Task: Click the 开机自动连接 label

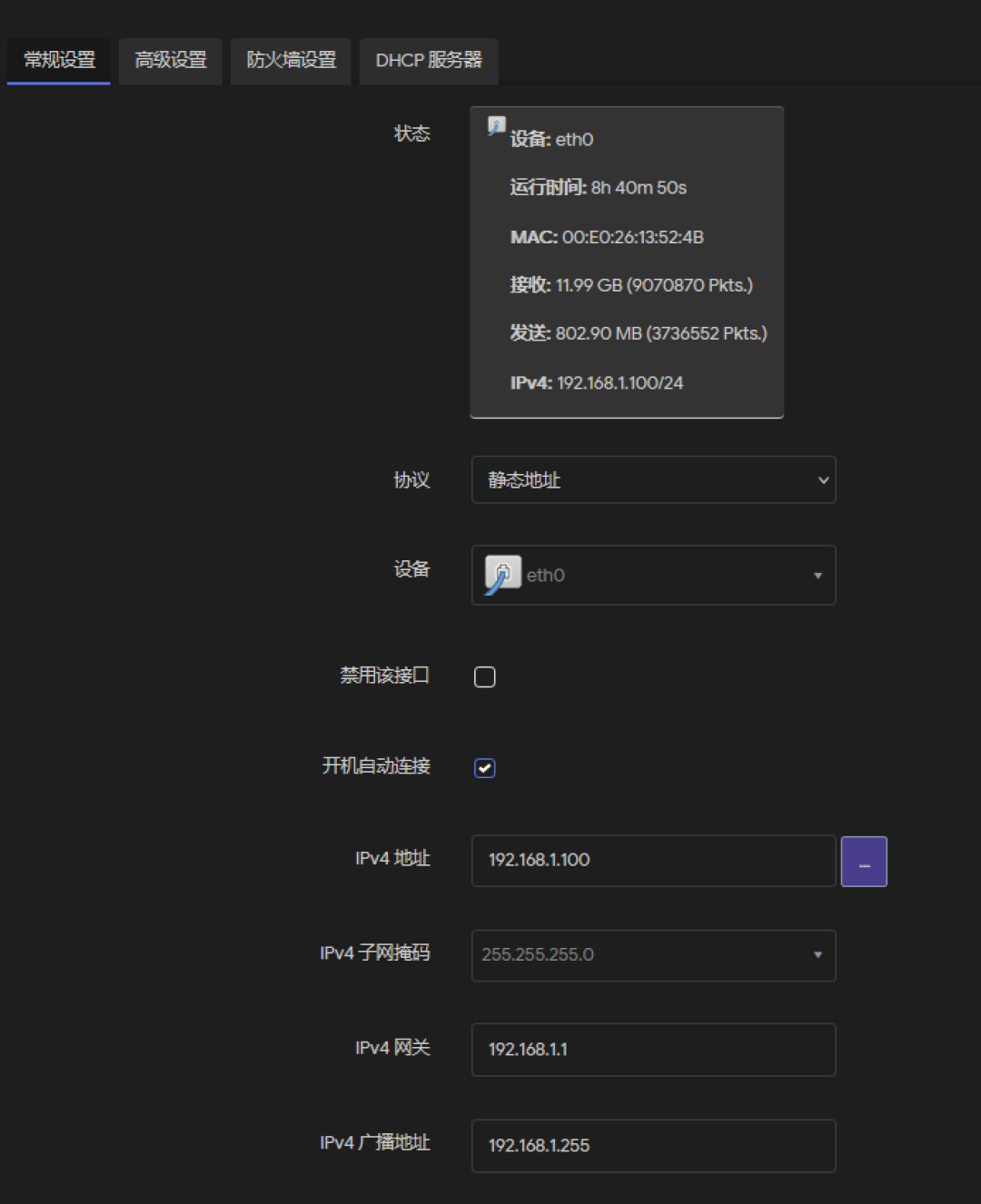Action: (376, 766)
